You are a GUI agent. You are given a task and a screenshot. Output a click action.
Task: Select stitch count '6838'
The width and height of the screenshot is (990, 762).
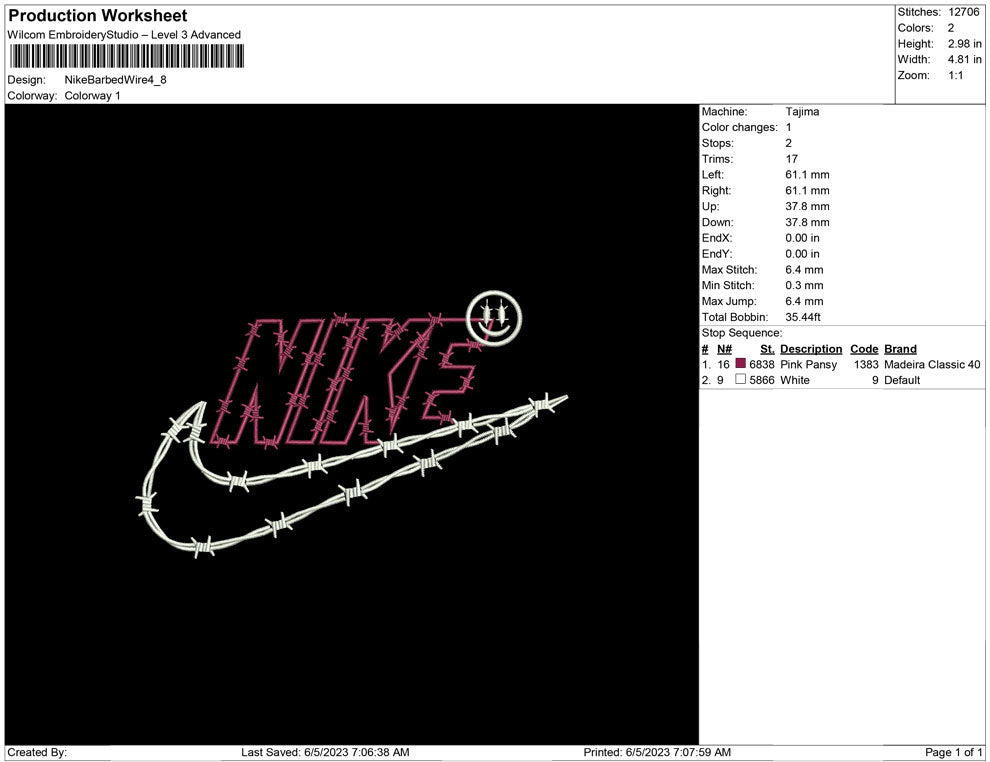(762, 364)
